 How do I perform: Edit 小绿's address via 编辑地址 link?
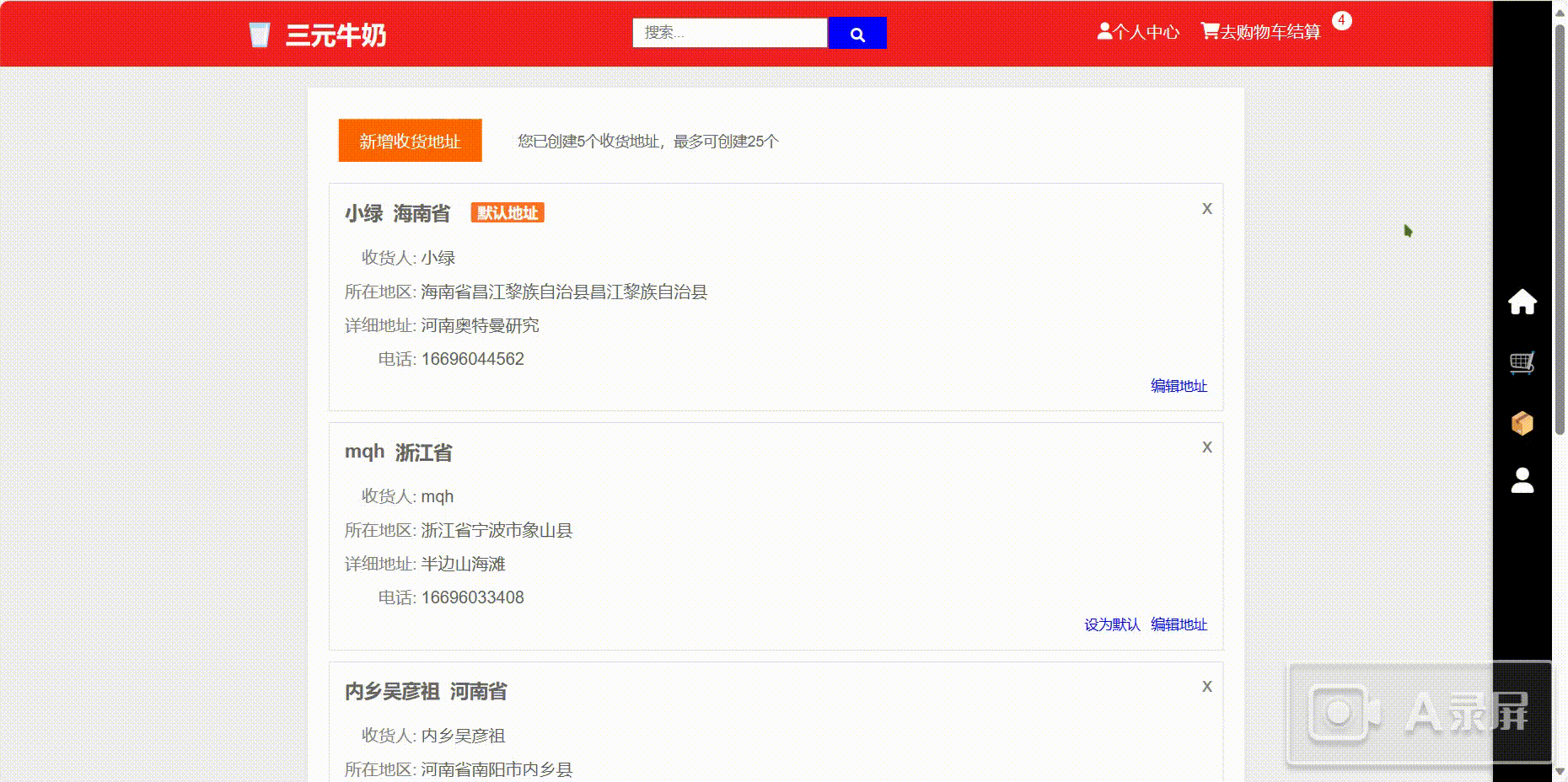coord(1178,386)
